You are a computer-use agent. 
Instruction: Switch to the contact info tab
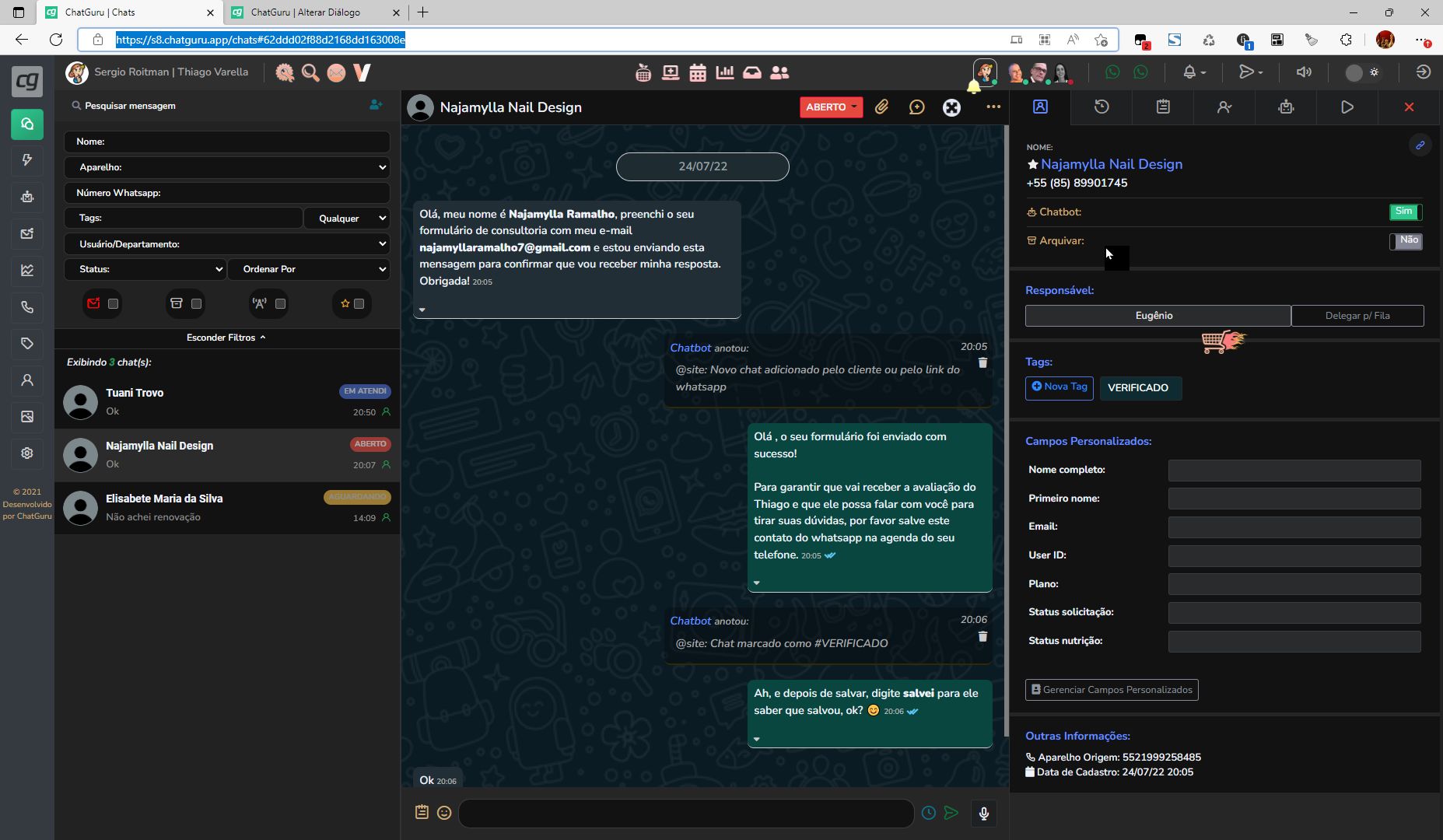(1040, 107)
